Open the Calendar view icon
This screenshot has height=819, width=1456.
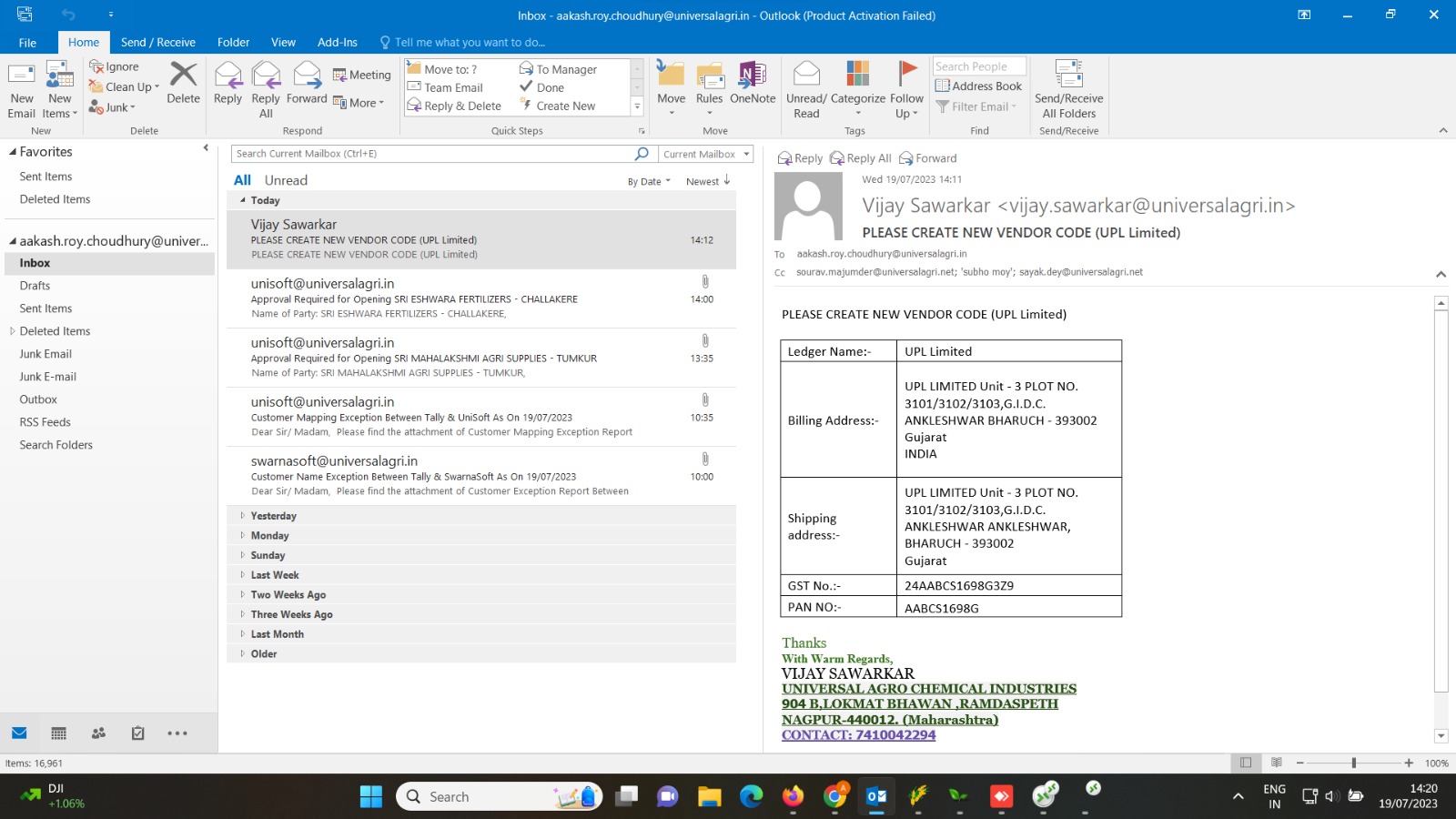pyautogui.click(x=59, y=733)
